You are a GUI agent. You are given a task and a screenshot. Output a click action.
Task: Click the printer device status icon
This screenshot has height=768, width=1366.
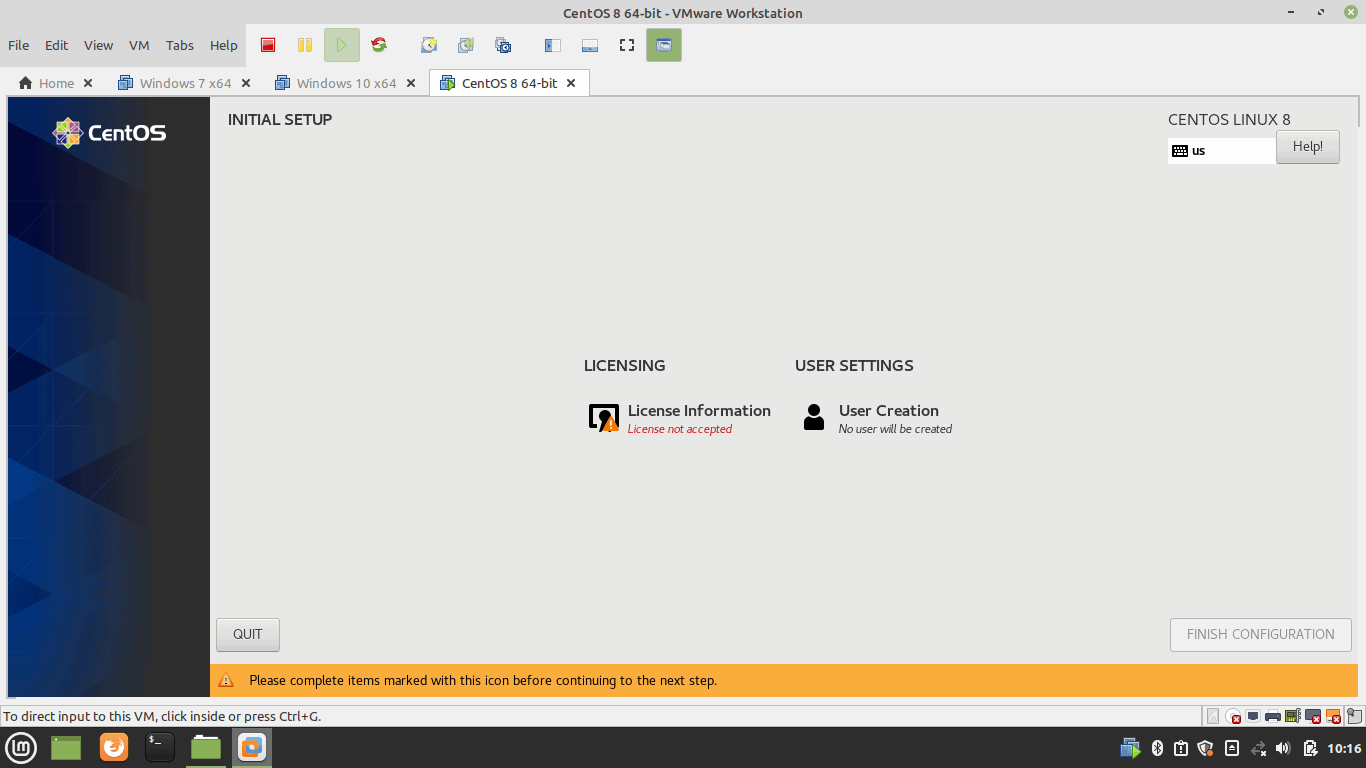[x=1273, y=716]
